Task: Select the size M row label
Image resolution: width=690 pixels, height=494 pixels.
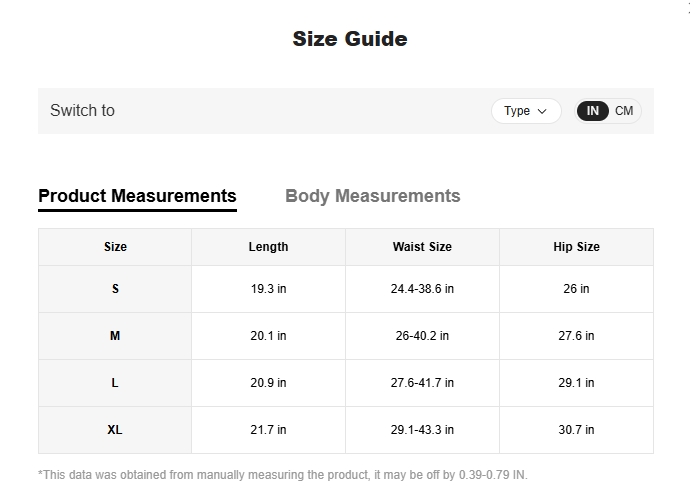Action: 115,336
